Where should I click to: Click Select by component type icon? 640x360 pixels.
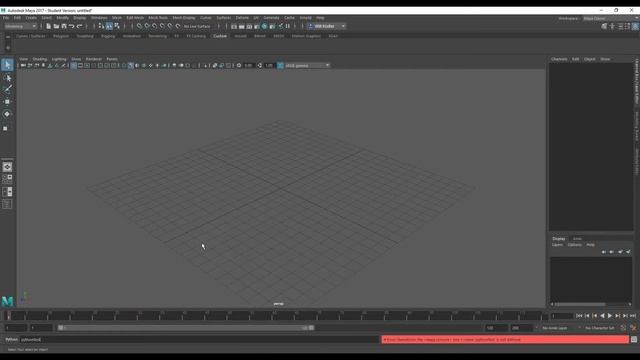(x=117, y=26)
